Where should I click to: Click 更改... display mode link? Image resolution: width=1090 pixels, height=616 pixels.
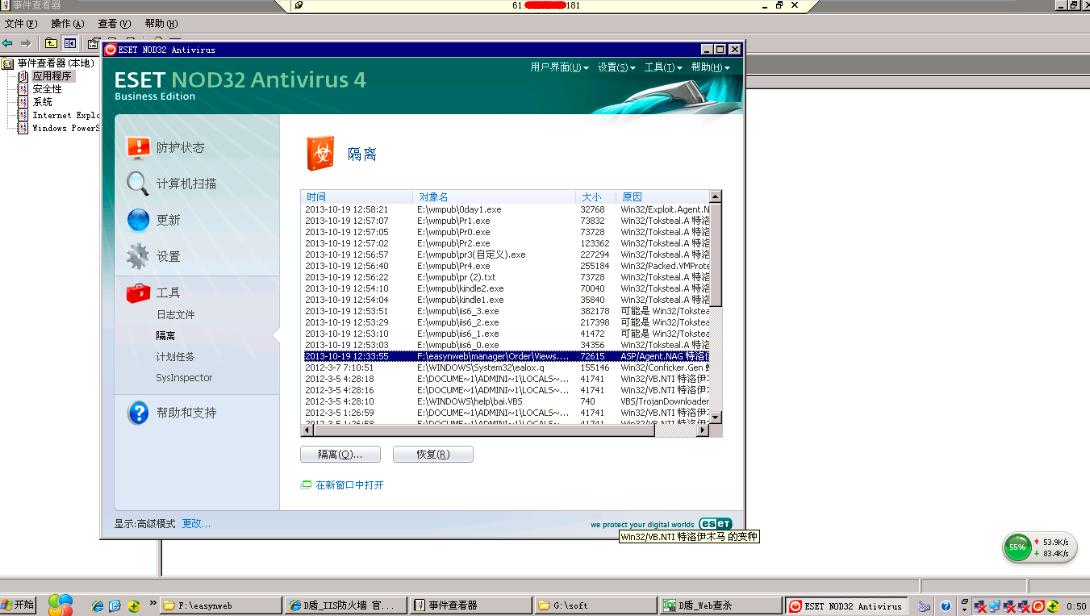(196, 524)
